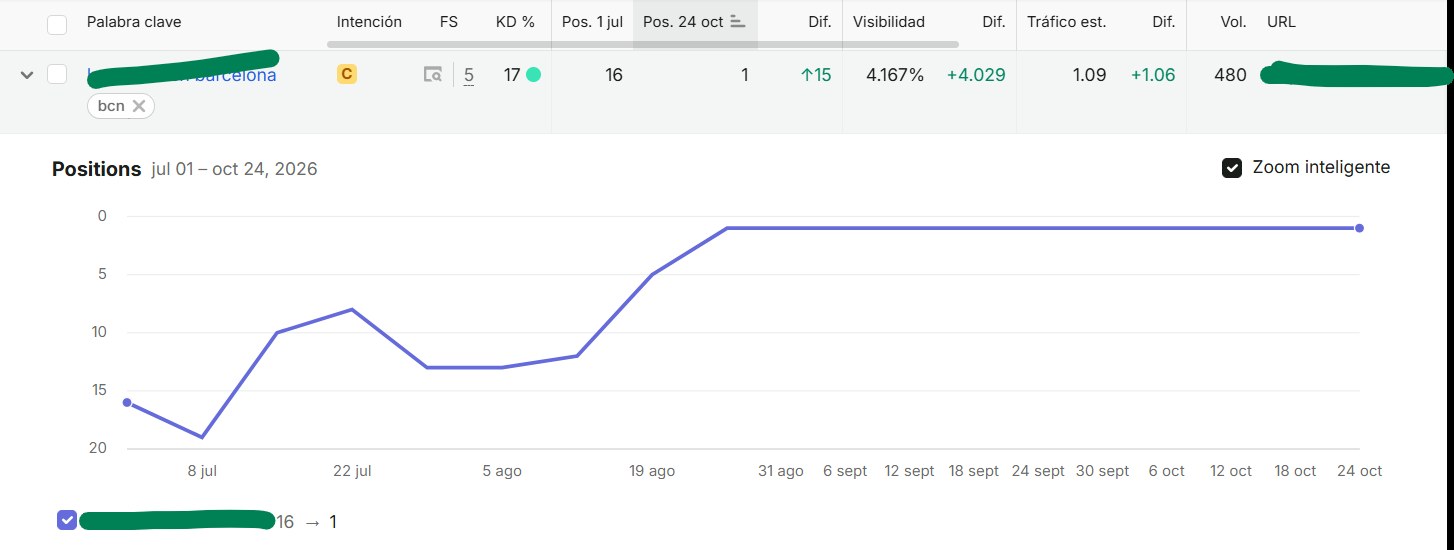Click the chart start point at position 16
Screen dimensions: 1454x550
pos(127,402)
